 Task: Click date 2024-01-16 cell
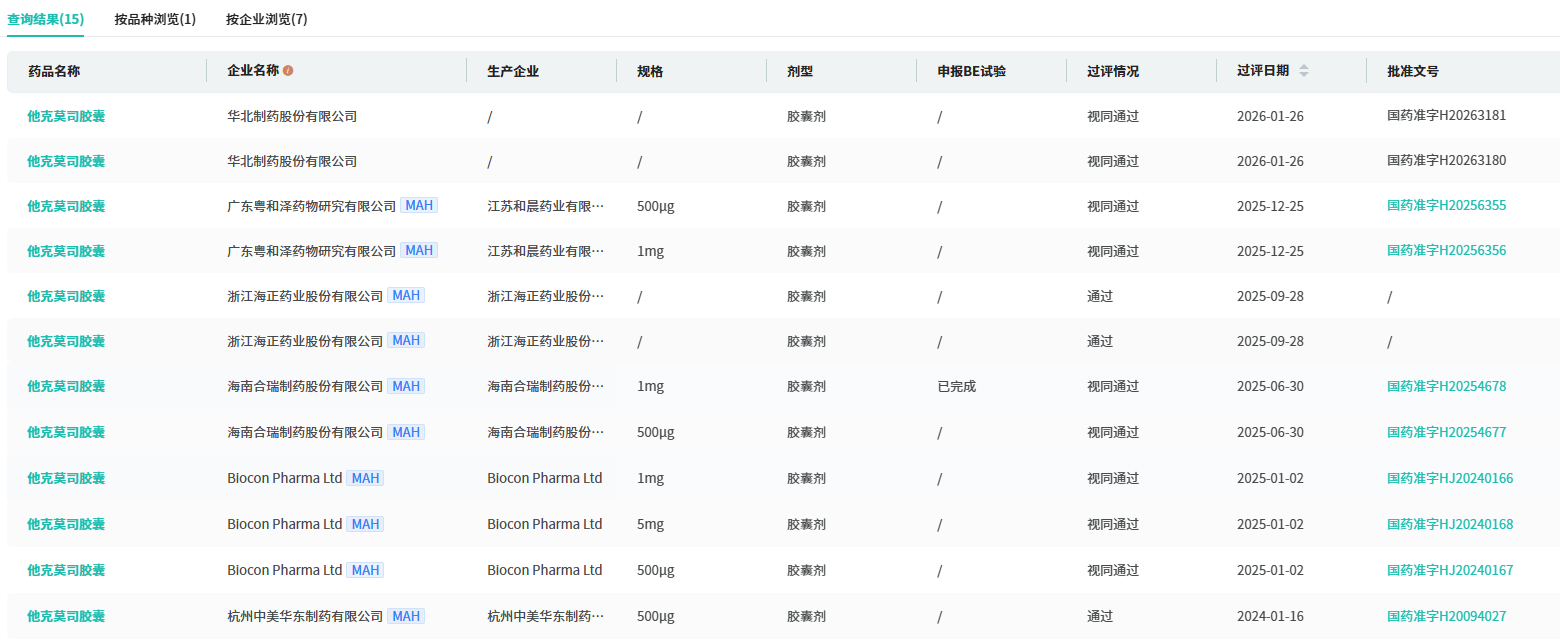coord(1270,616)
